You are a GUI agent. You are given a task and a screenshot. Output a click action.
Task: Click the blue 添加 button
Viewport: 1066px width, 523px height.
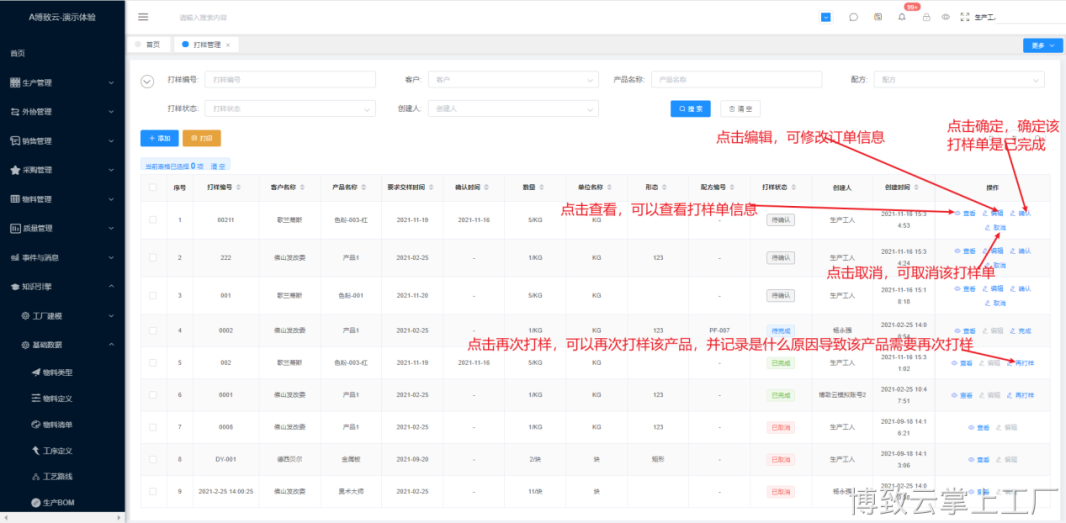point(159,138)
